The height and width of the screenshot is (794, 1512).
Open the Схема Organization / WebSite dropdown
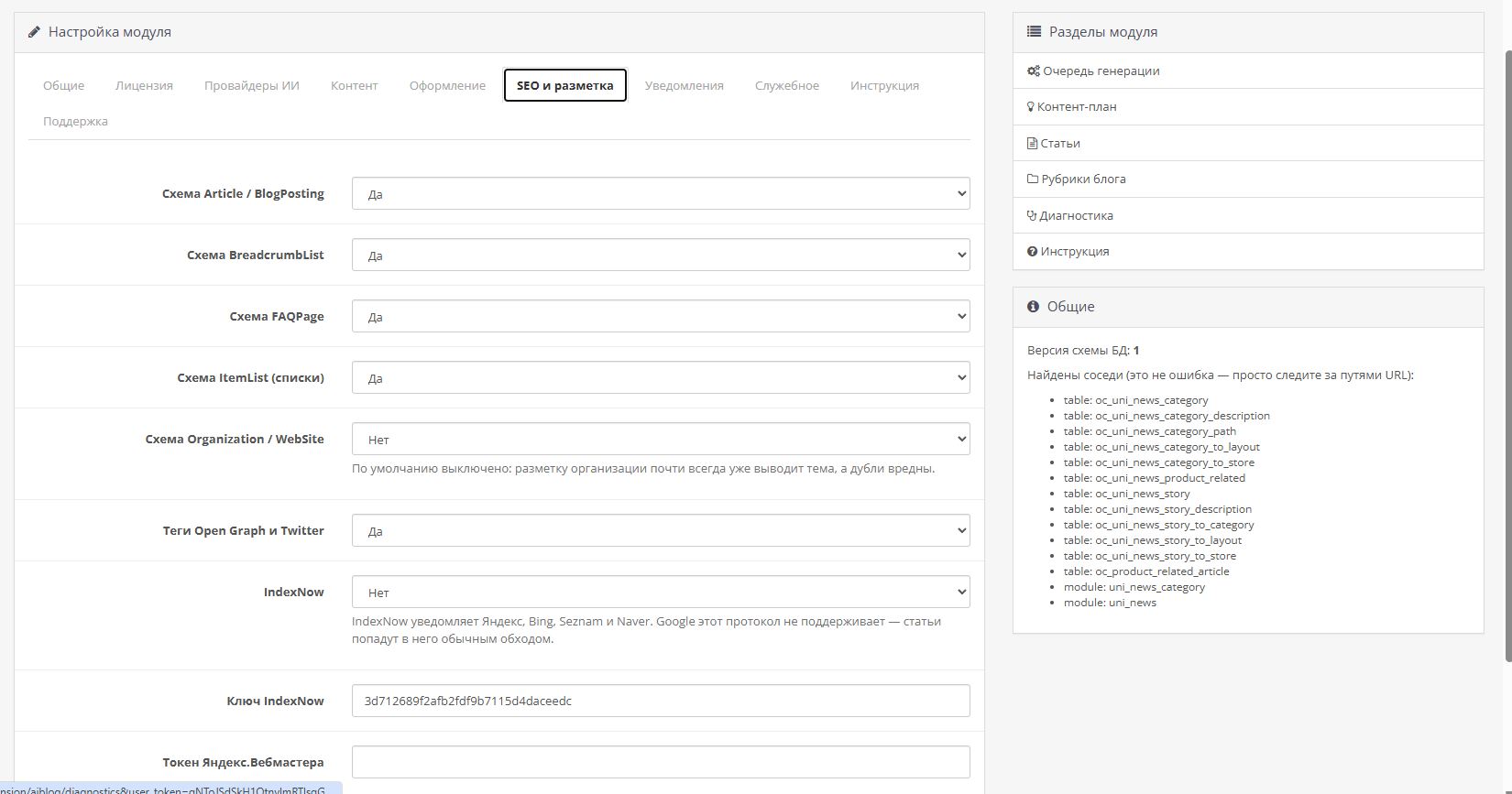(x=661, y=439)
